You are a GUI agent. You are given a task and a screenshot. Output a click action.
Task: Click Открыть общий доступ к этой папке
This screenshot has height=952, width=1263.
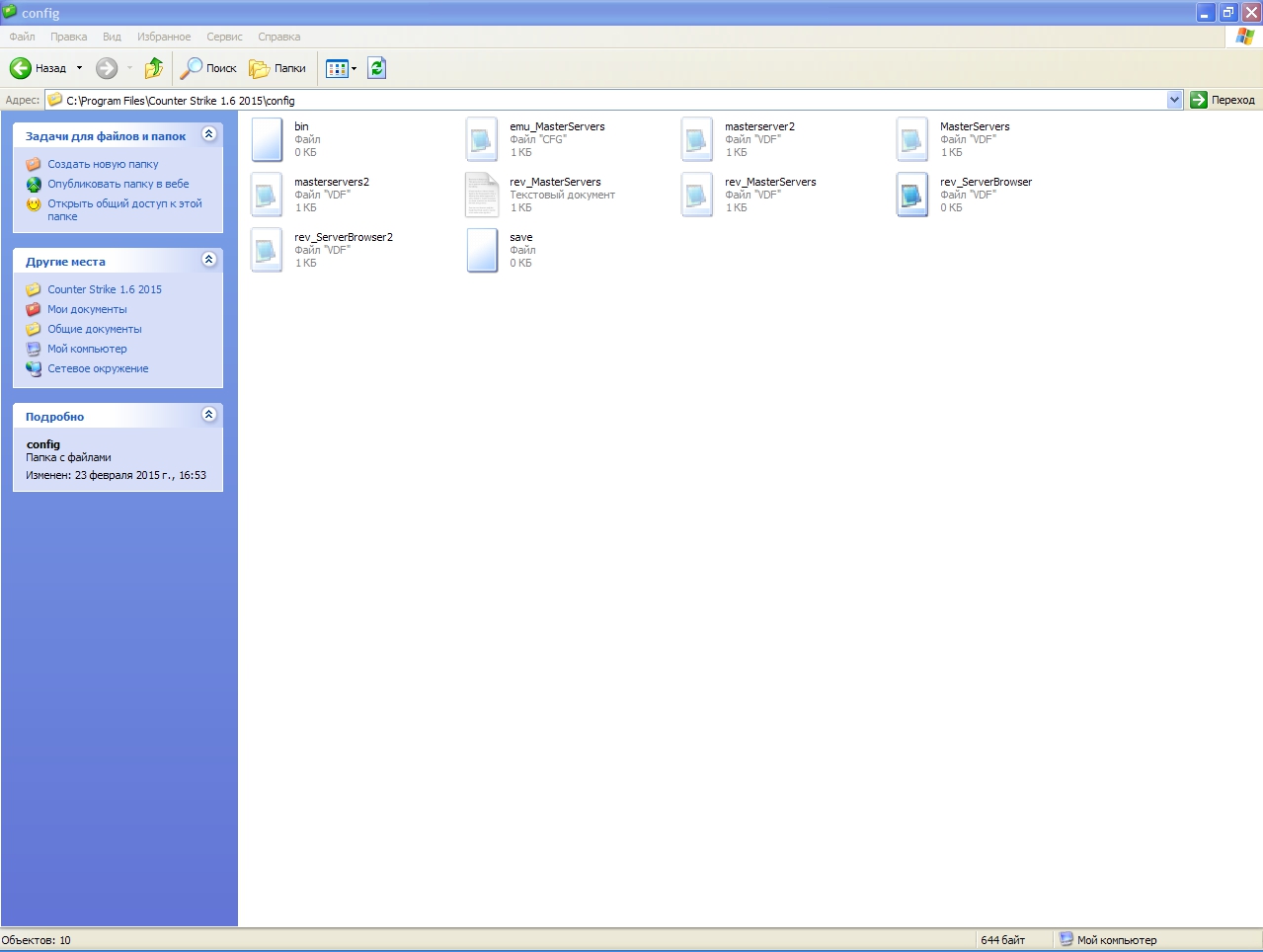pyautogui.click(x=124, y=210)
